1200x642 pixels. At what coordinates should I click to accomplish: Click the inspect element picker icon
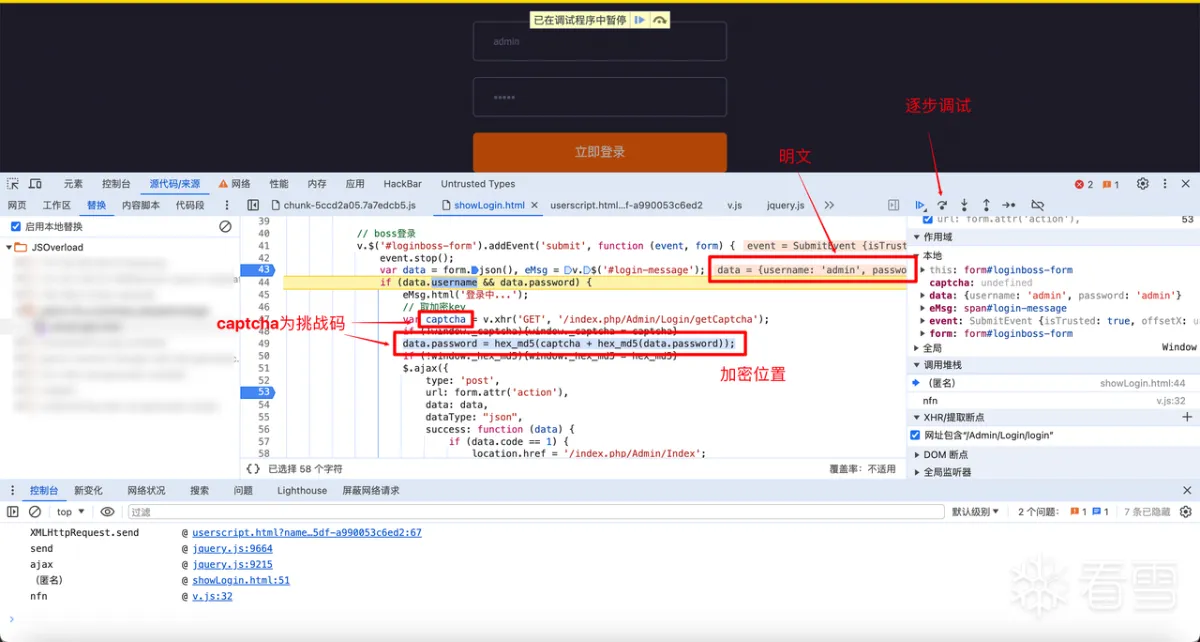click(x=13, y=184)
